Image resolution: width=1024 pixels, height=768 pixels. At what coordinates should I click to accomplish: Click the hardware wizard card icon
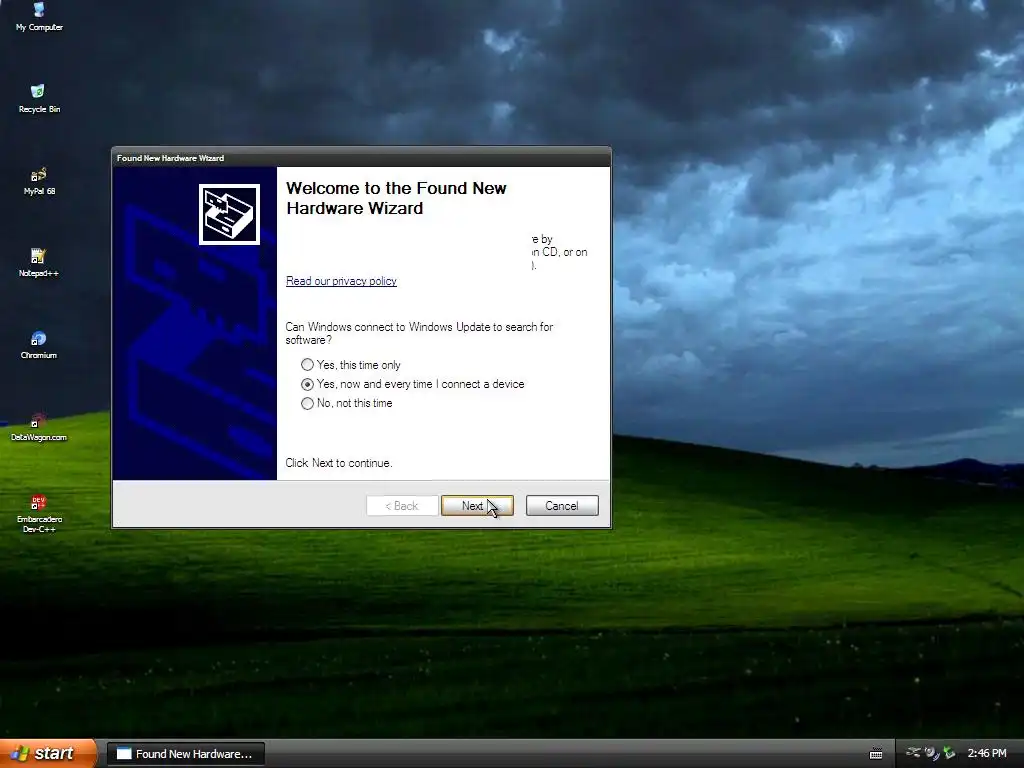click(x=229, y=214)
